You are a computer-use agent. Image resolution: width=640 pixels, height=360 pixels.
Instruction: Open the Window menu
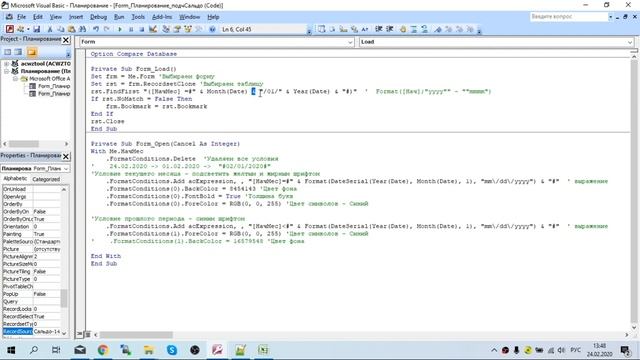click(189, 17)
